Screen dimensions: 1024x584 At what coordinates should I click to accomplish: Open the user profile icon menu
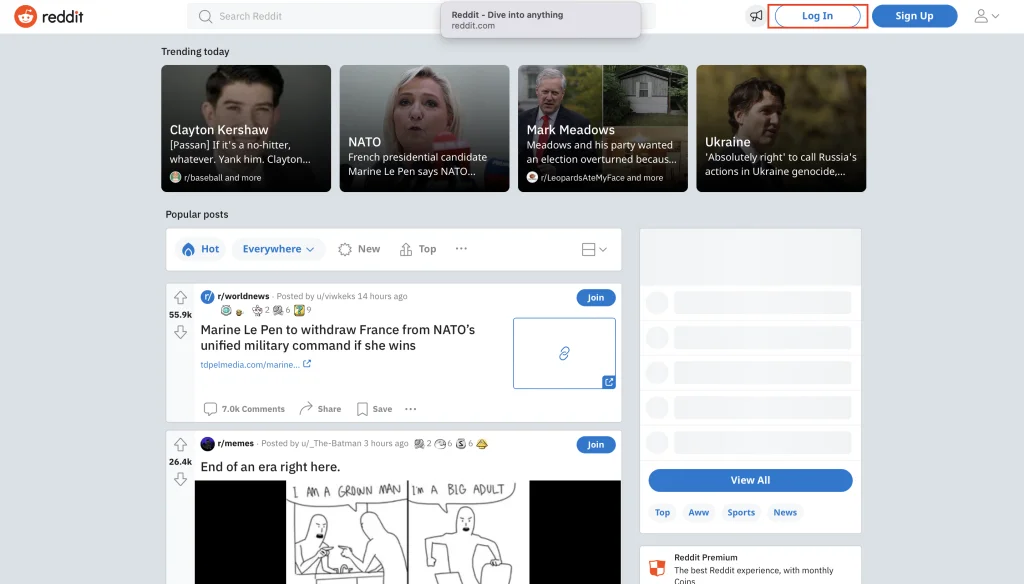pyautogui.click(x=986, y=16)
